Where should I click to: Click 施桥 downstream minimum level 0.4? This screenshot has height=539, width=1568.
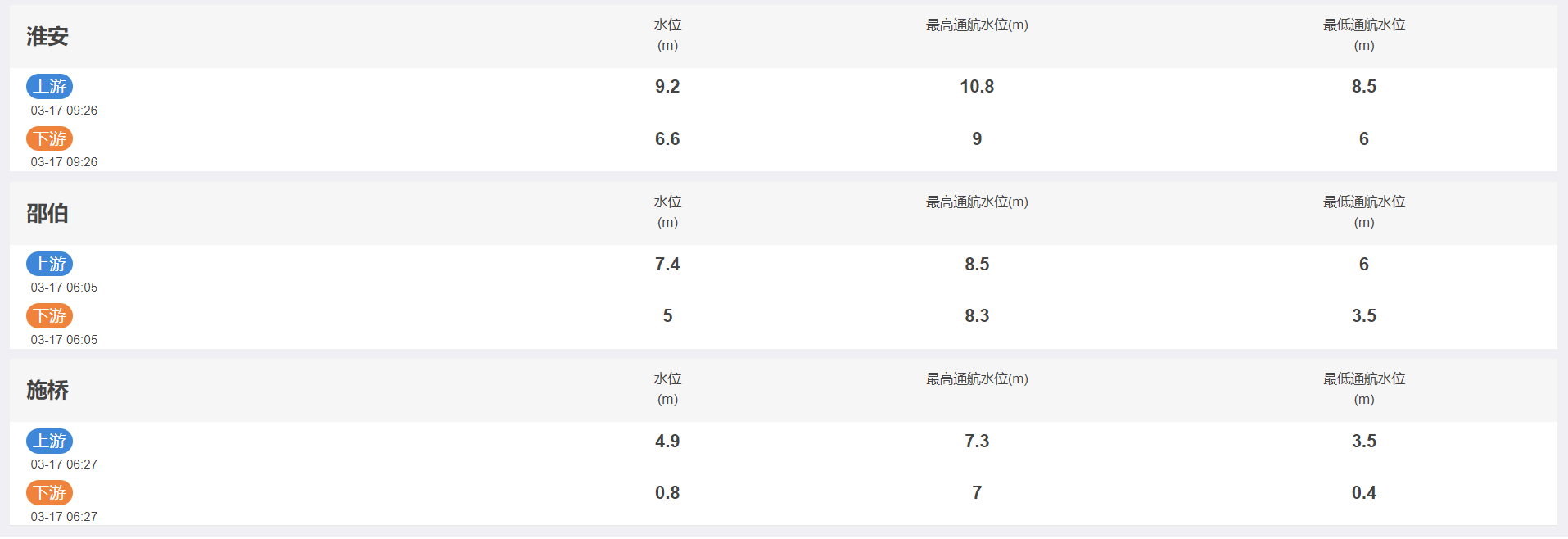coord(1364,493)
